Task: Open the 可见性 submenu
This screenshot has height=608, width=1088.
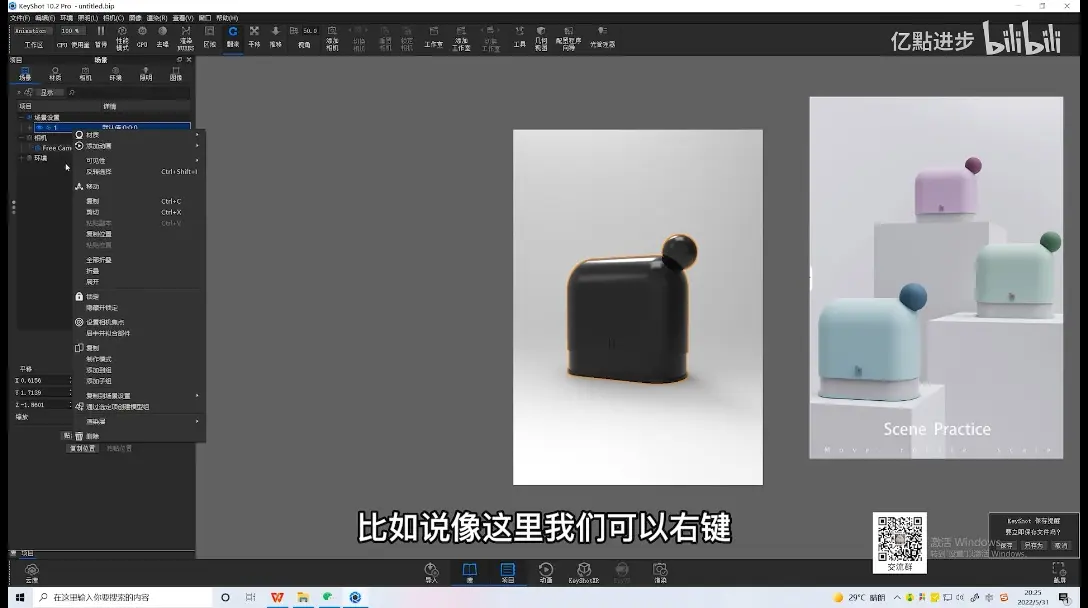Action: pos(137,160)
